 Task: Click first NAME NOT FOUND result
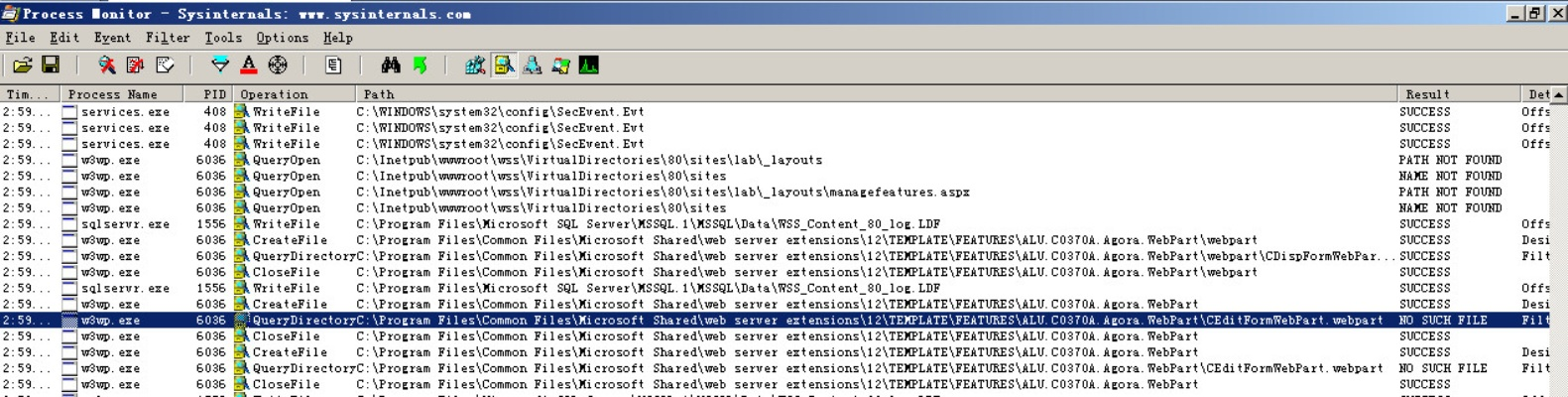click(x=1451, y=176)
